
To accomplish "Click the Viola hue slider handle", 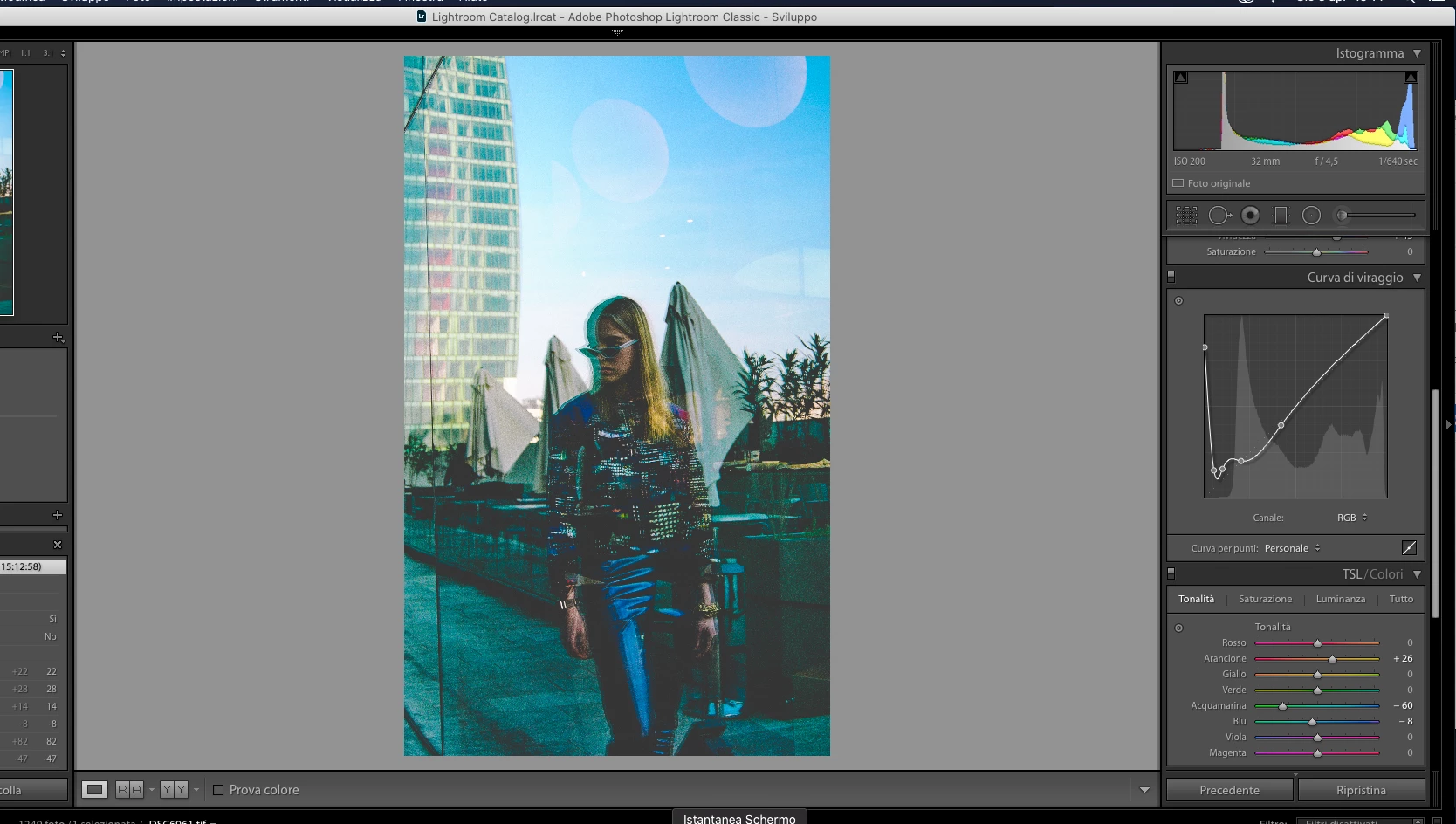I will pyautogui.click(x=1317, y=738).
